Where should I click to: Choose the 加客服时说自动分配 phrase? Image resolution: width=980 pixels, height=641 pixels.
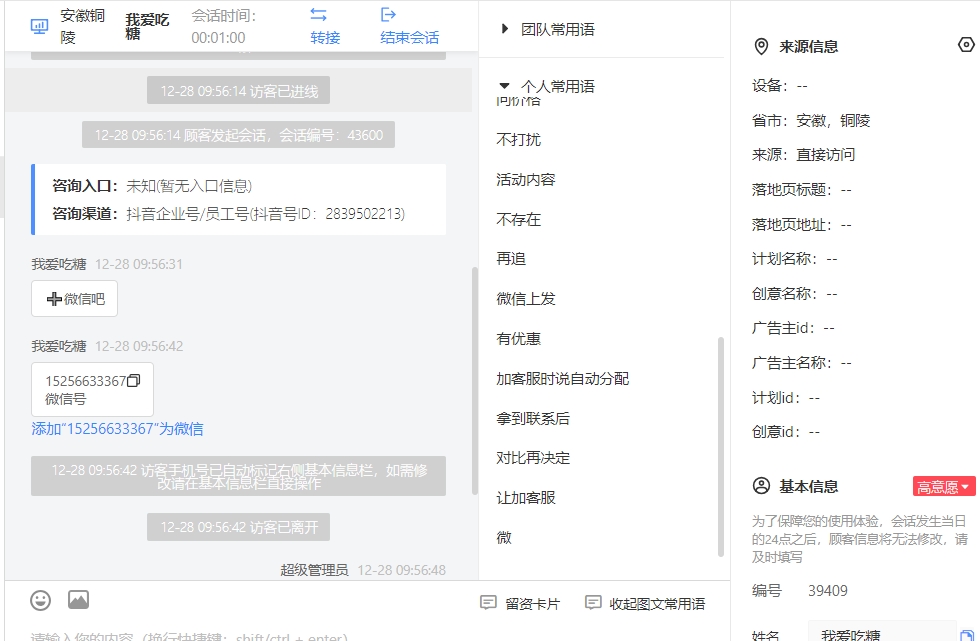(562, 379)
